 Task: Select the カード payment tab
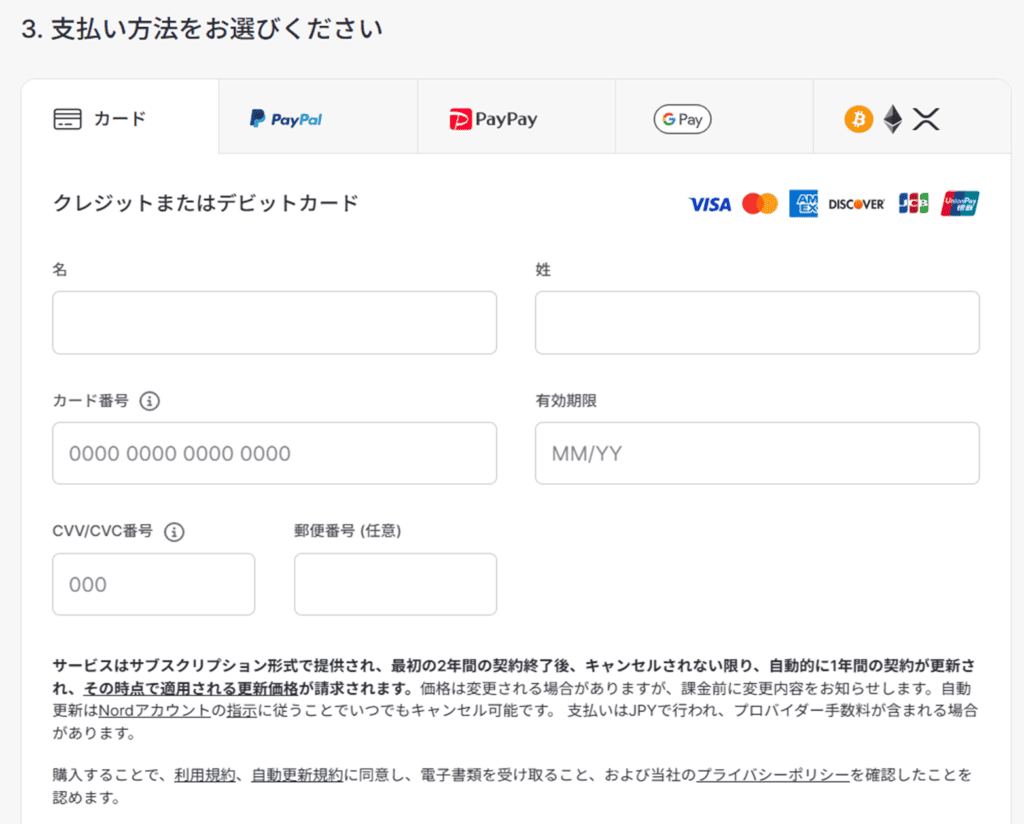click(119, 119)
